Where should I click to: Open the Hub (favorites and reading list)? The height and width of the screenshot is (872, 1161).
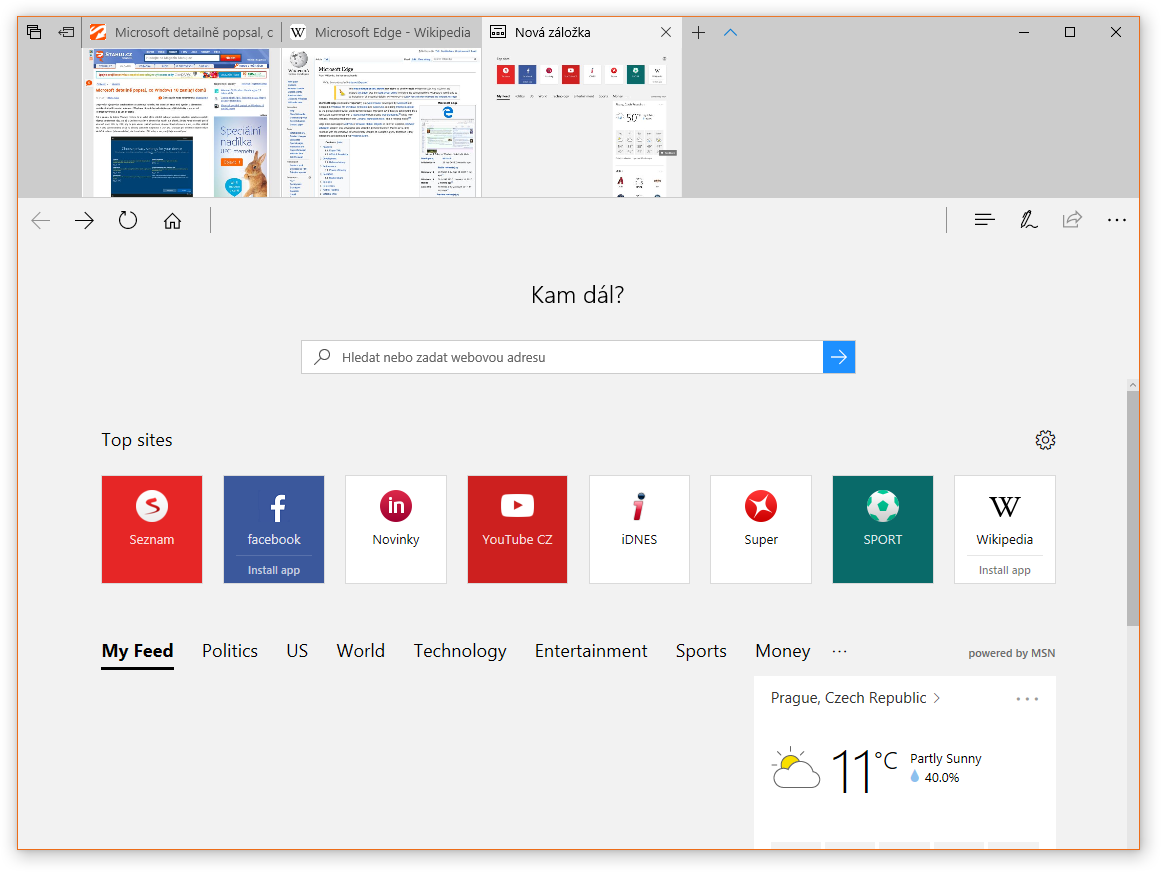coord(984,220)
